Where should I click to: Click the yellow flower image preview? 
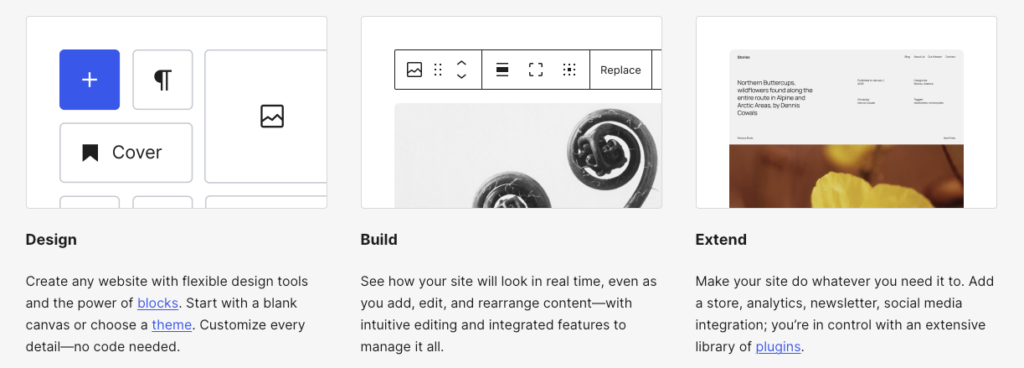pos(846,176)
